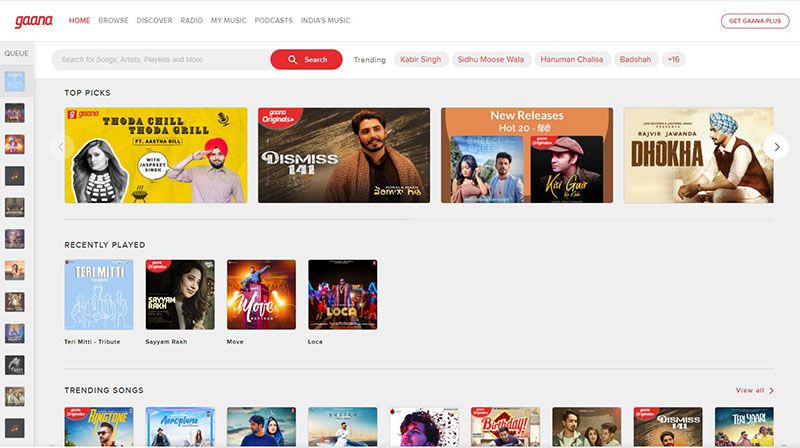Open Thoda Chill Thoda Grill banner
Screen dimensions: 800x448
click(x=156, y=155)
